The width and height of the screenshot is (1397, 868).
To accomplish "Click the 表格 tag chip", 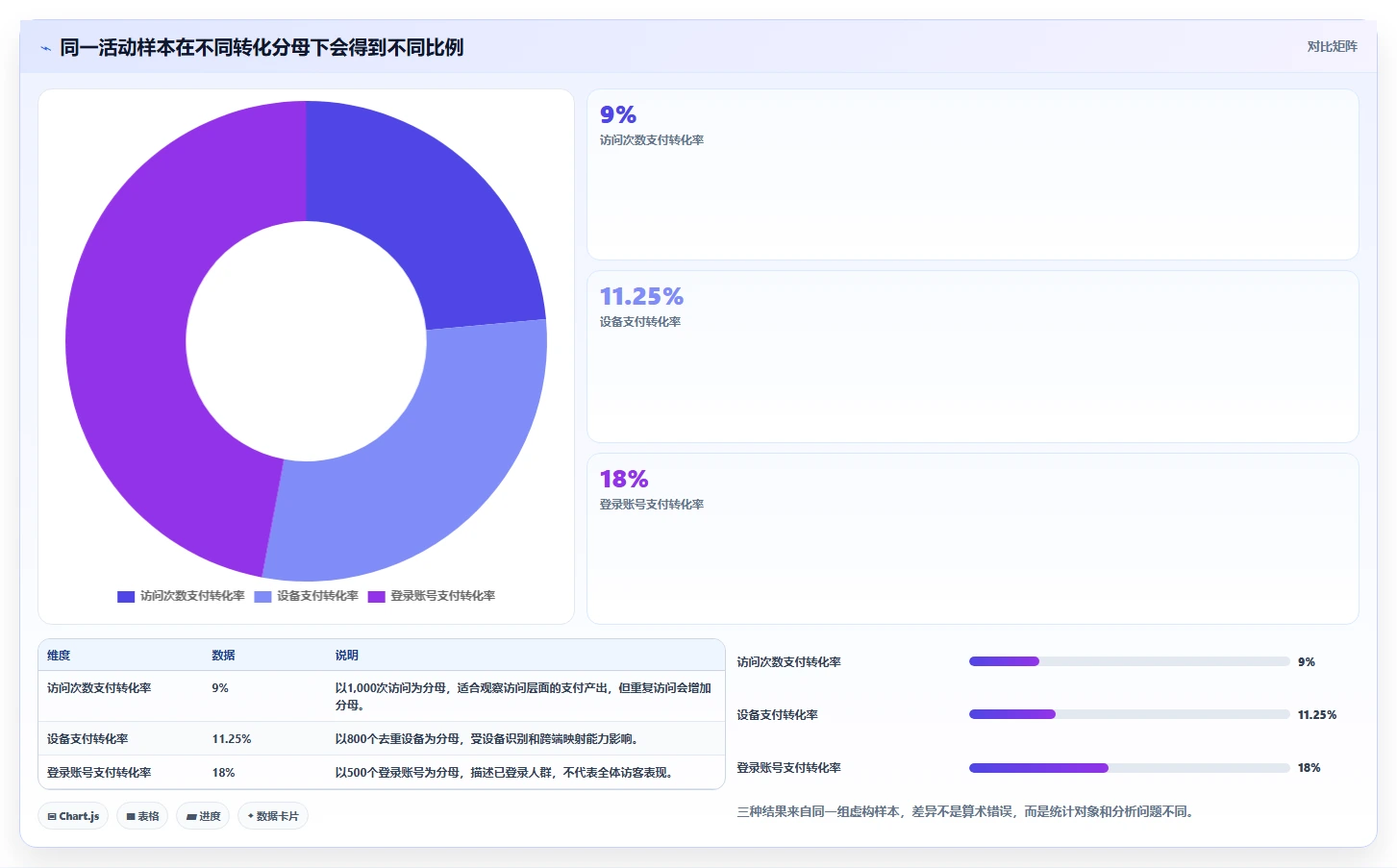I will [142, 816].
